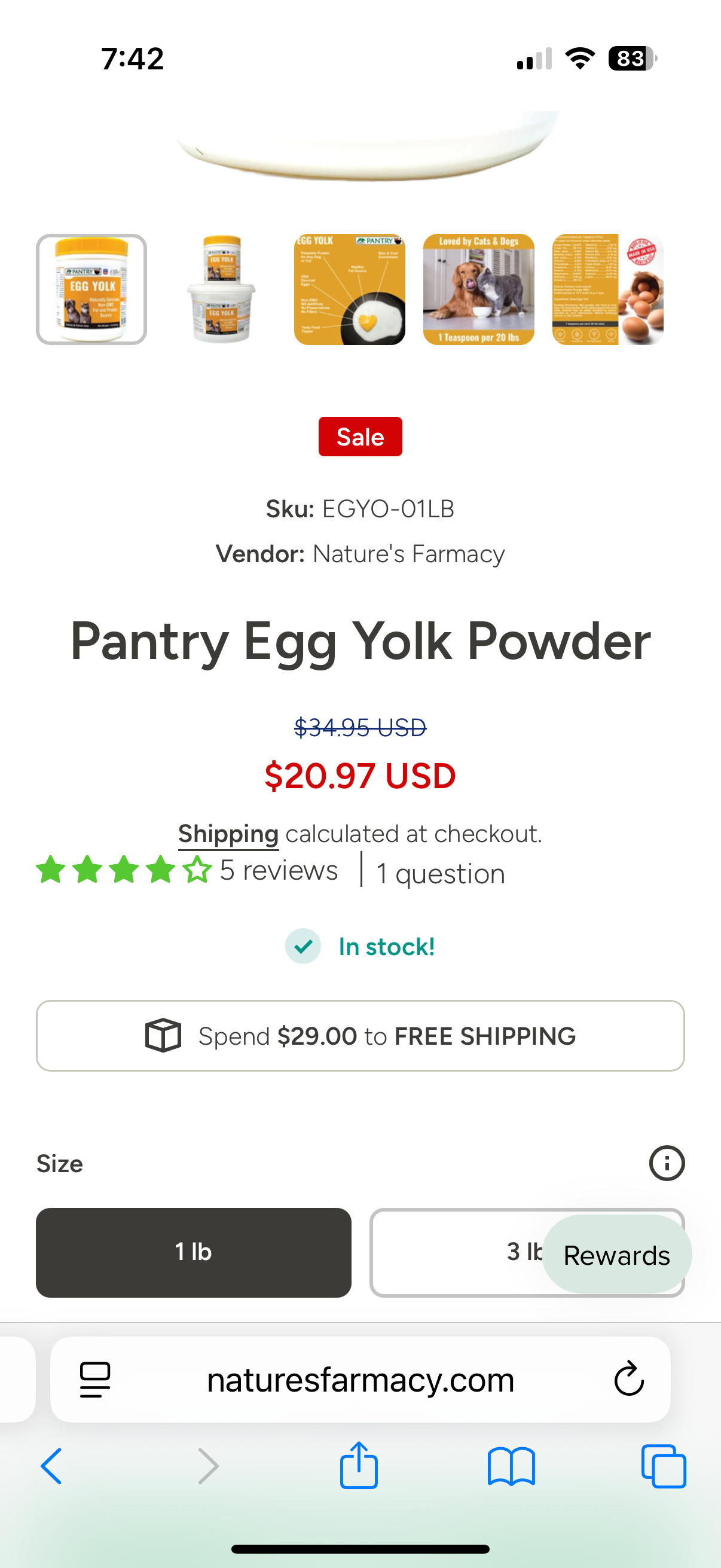Open the Rewards floating button
Viewport: 721px width, 1568px height.
616,1255
